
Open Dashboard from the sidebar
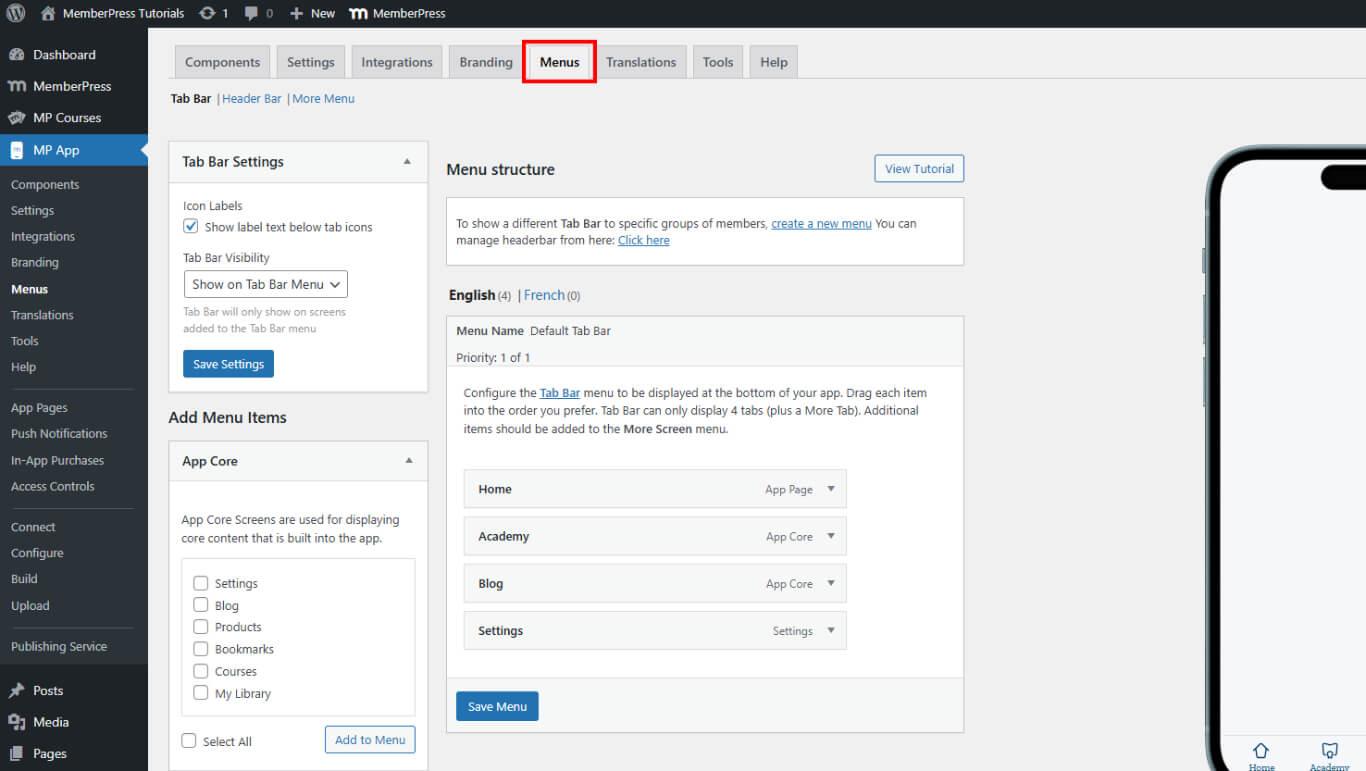pyautogui.click(x=64, y=55)
